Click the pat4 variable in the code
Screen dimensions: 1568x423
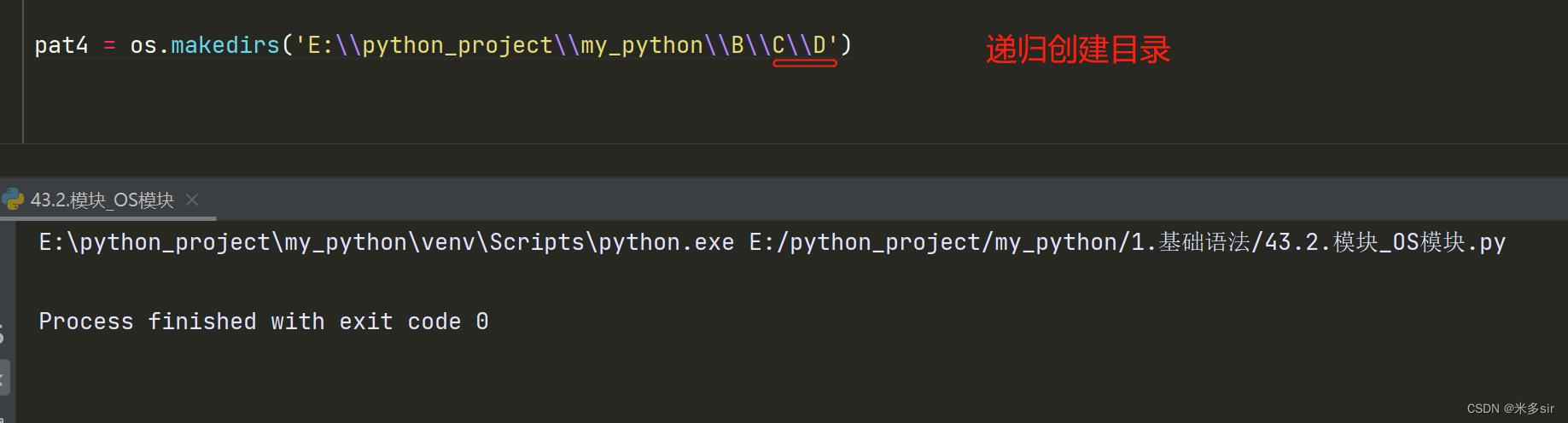coord(61,45)
